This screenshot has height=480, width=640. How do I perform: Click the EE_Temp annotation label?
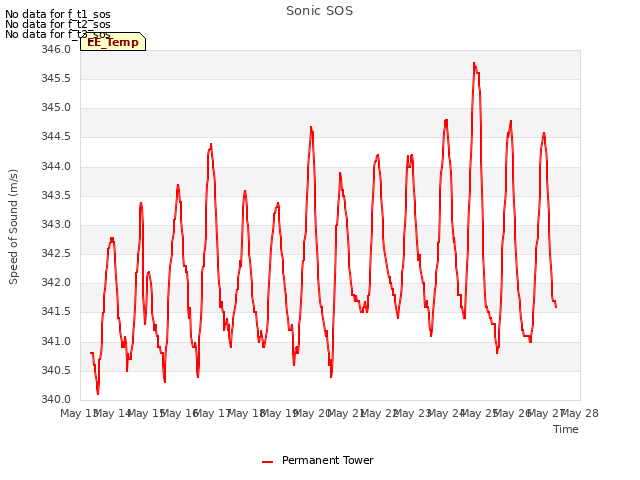point(113,42)
